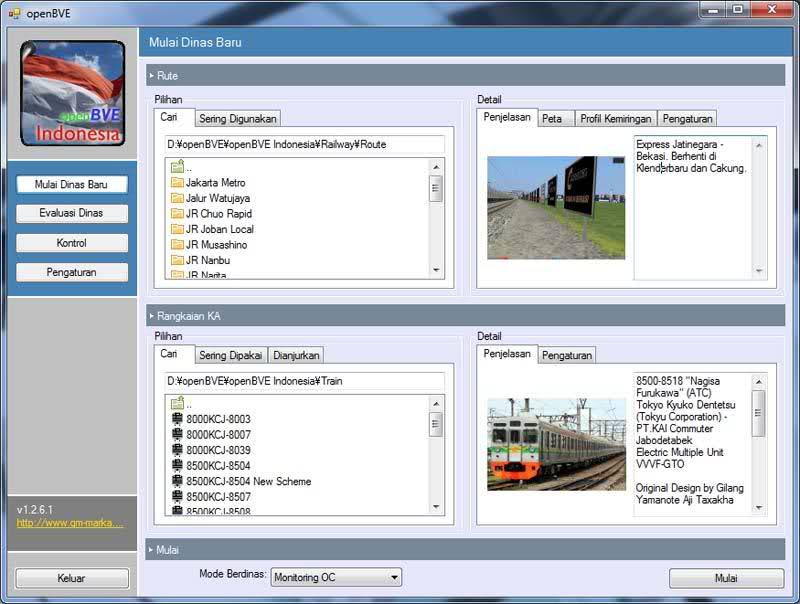Select 8500KCJ-8504 New Scheme text row
This screenshot has width=800, height=604.
tap(248, 481)
